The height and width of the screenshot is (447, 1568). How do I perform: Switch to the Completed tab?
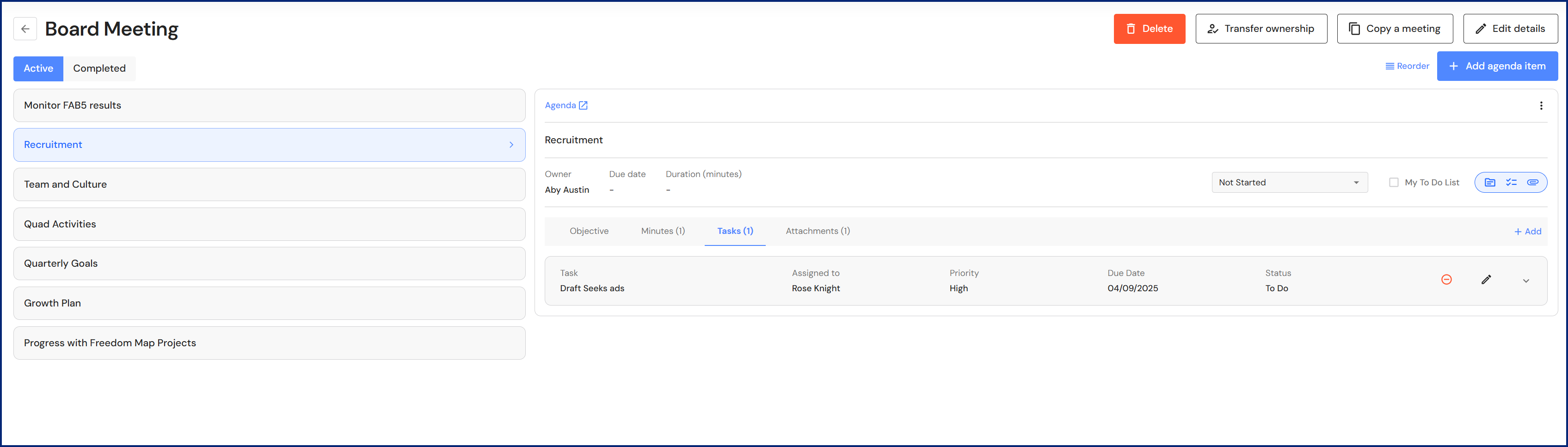pyautogui.click(x=99, y=69)
